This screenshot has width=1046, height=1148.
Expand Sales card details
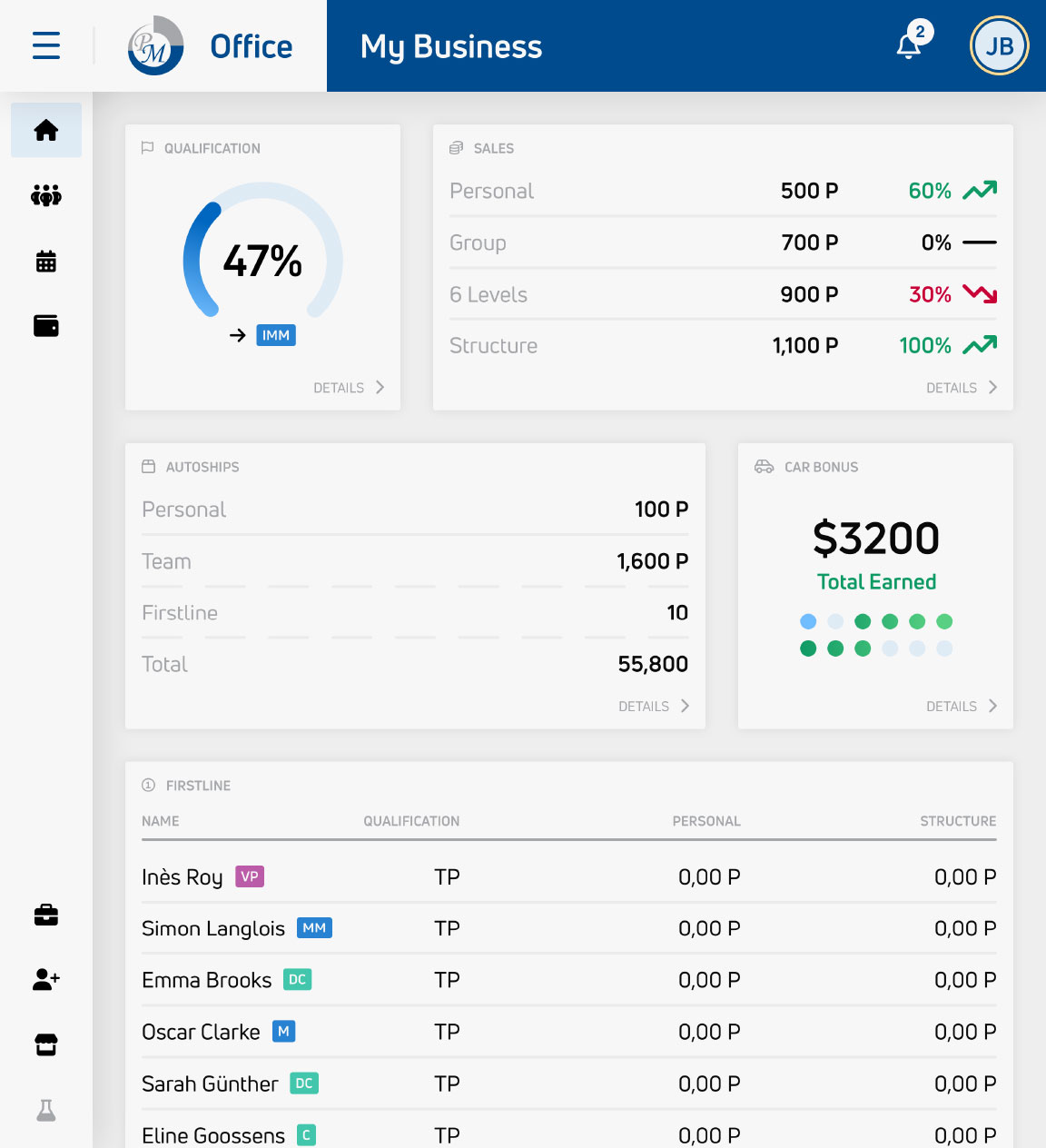pos(962,388)
